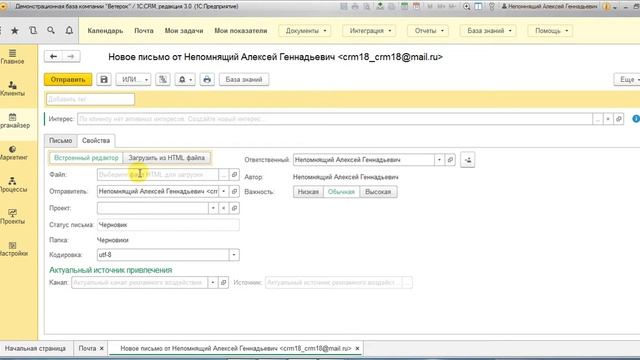The width and height of the screenshot is (640, 360).
Task: Clear the Проект field with the x
Action: (224, 208)
